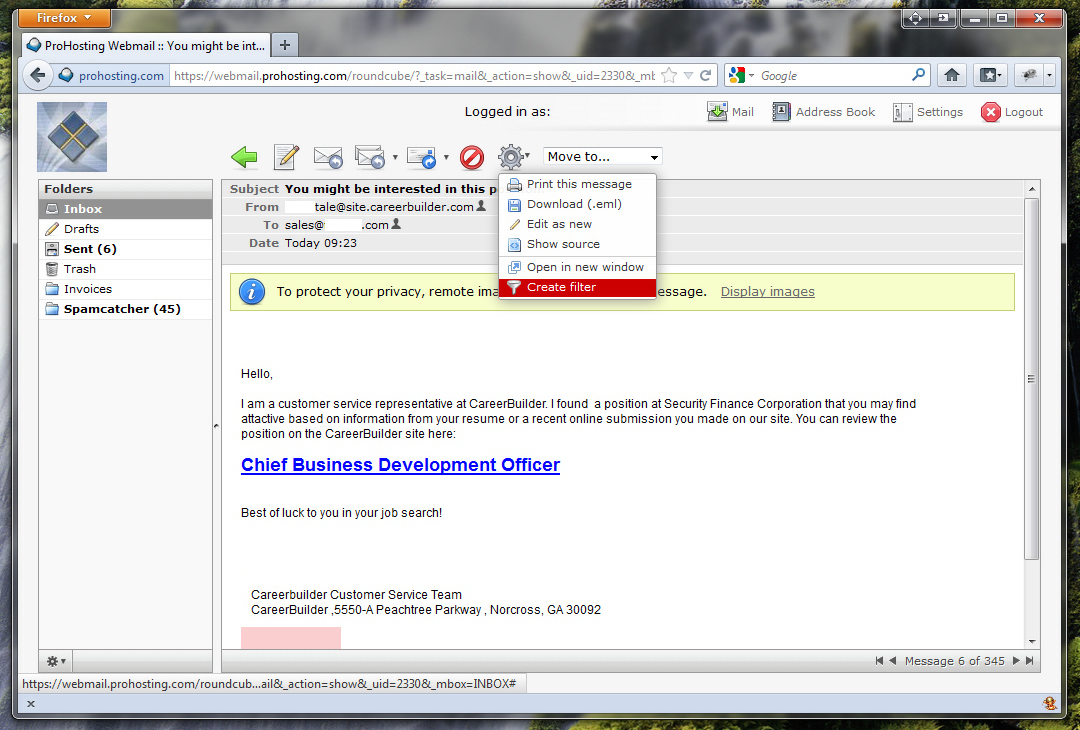
Task: Open the toolbar add-on dropdown arrow
Action: (x=1049, y=76)
